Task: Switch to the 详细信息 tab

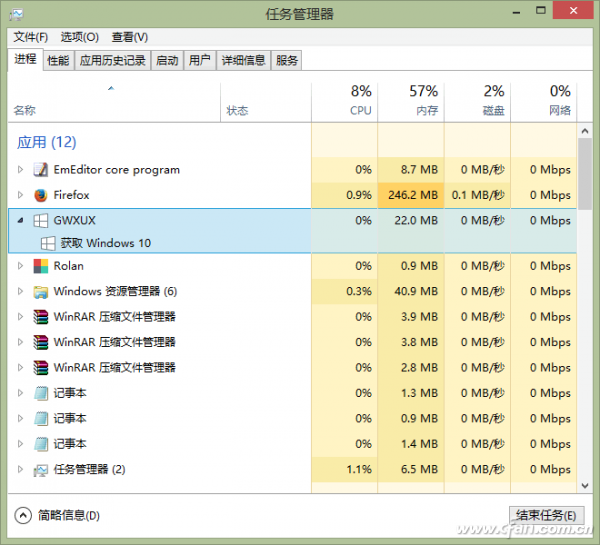Action: point(243,60)
